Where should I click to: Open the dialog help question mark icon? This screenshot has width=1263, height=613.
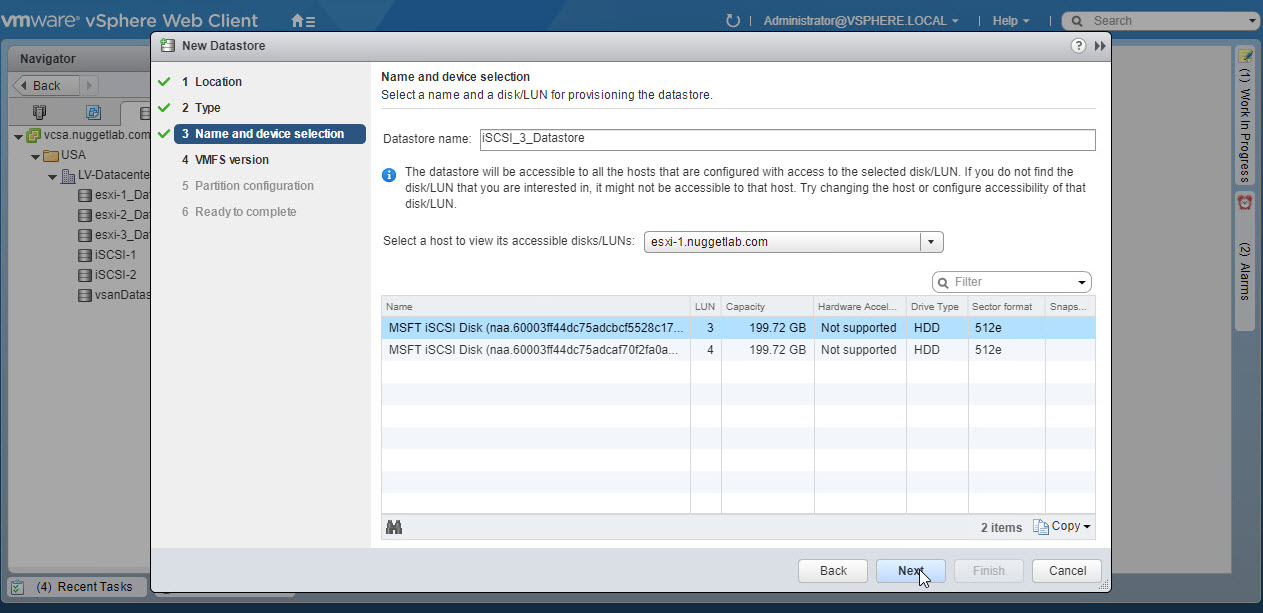(x=1078, y=46)
